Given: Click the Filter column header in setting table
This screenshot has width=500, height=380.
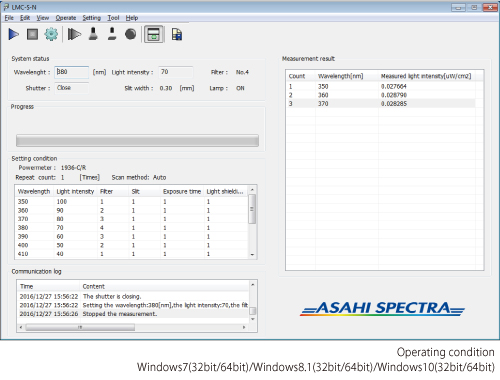Looking at the screenshot, I should (x=113, y=191).
